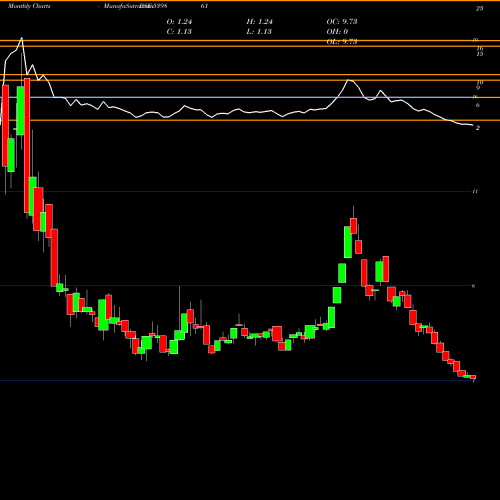Click the "61" value in the header
Image resolution: width=500 pixels, height=500 pixels.
204,6
